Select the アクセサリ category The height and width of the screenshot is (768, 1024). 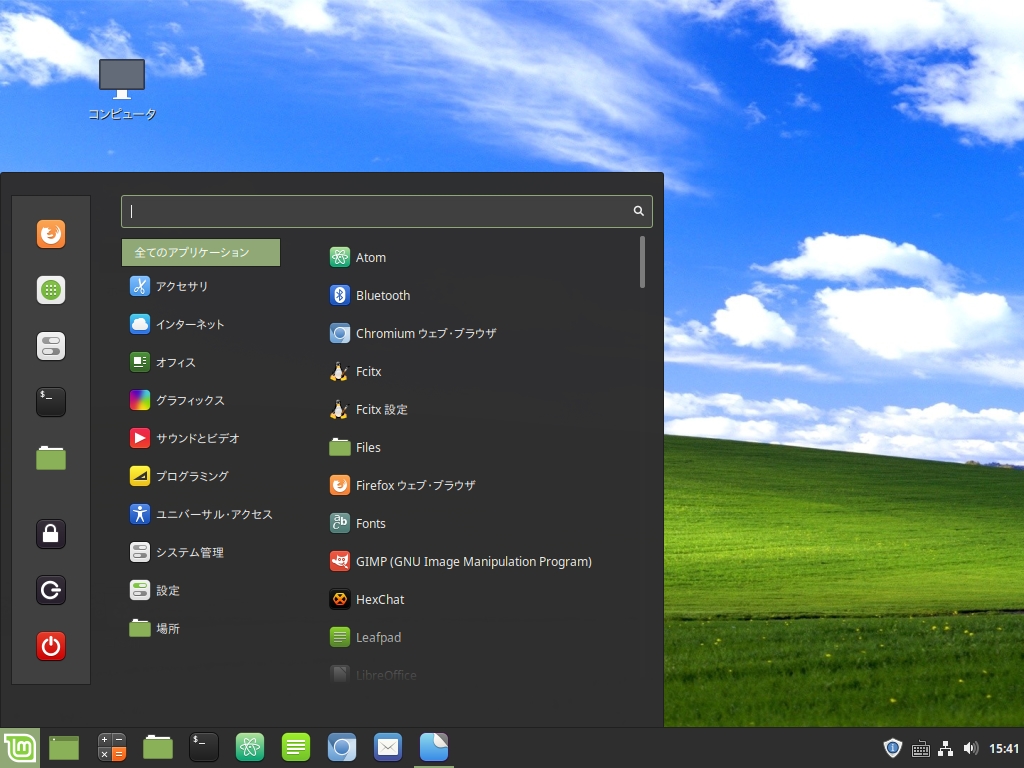(181, 287)
